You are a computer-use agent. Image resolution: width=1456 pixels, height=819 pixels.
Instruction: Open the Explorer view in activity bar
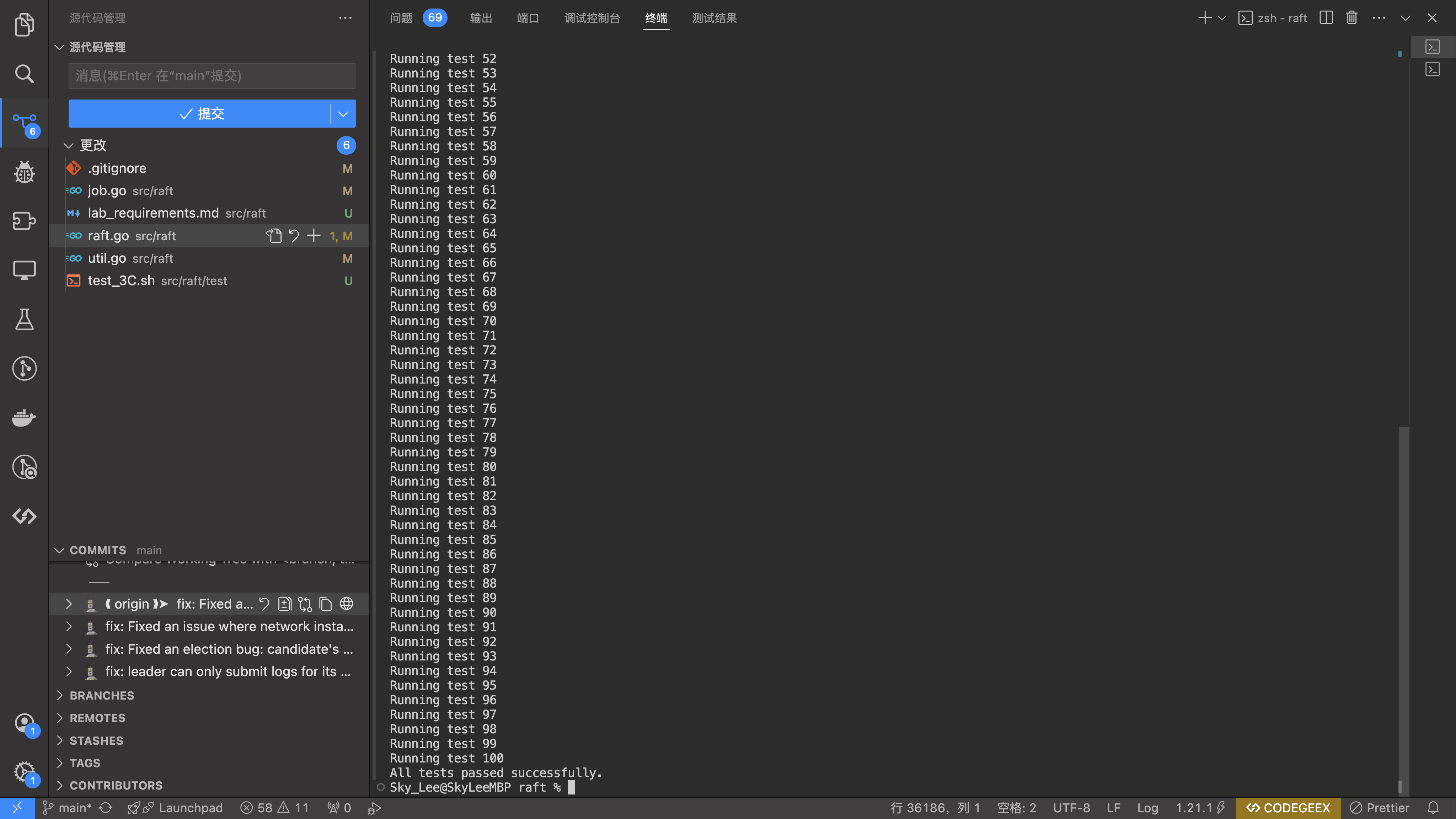pyautogui.click(x=24, y=24)
